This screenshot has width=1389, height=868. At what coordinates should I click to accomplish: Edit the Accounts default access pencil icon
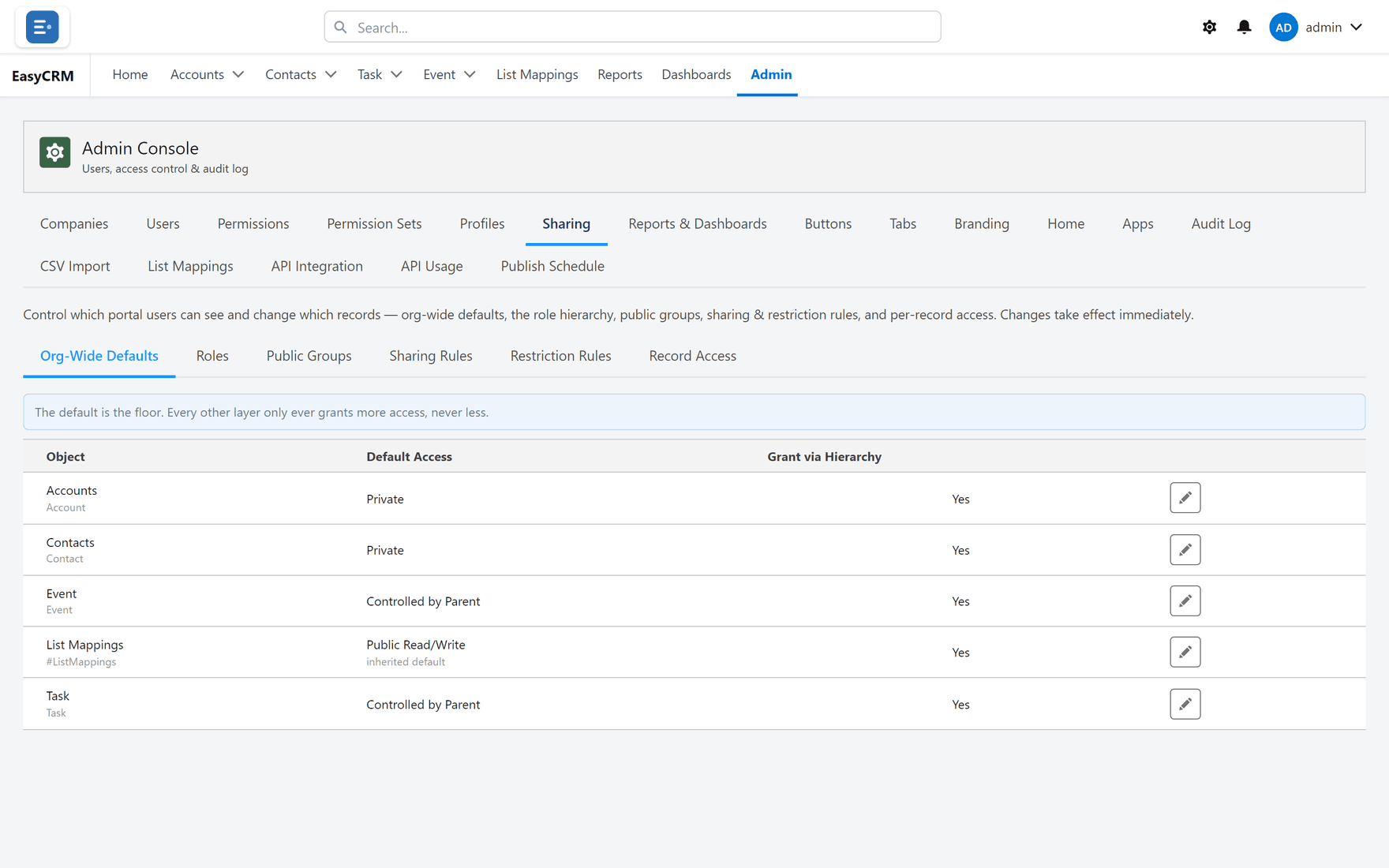[x=1185, y=498]
